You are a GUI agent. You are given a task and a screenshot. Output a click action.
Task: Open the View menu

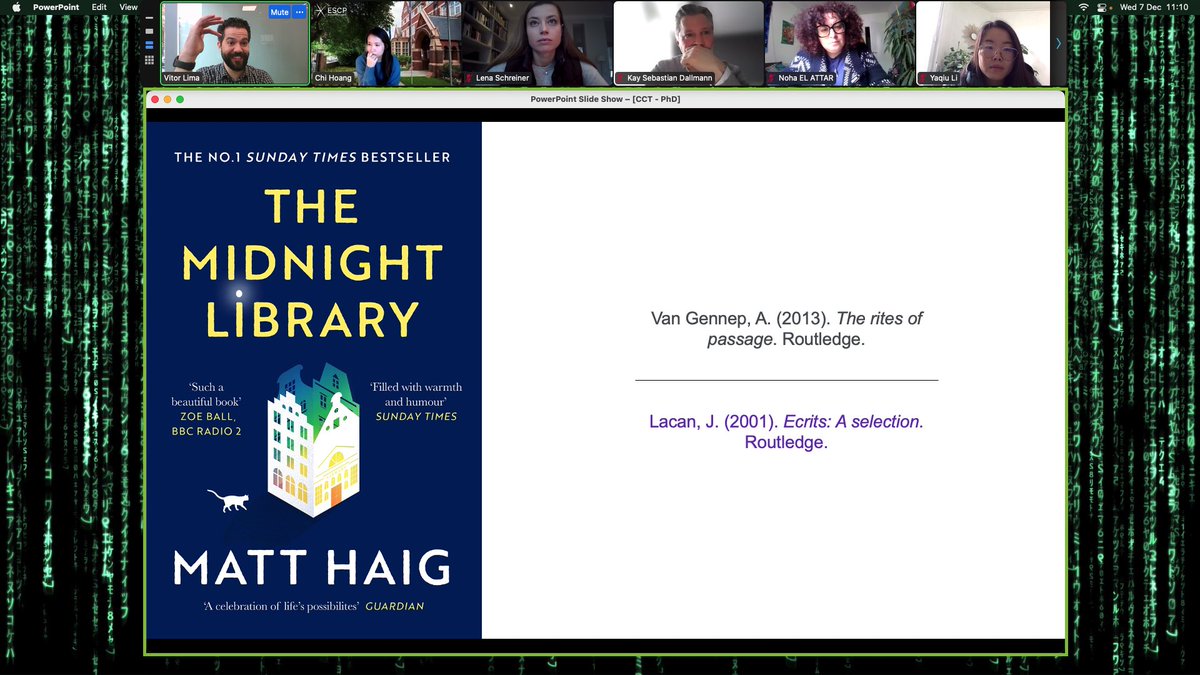coord(129,7)
